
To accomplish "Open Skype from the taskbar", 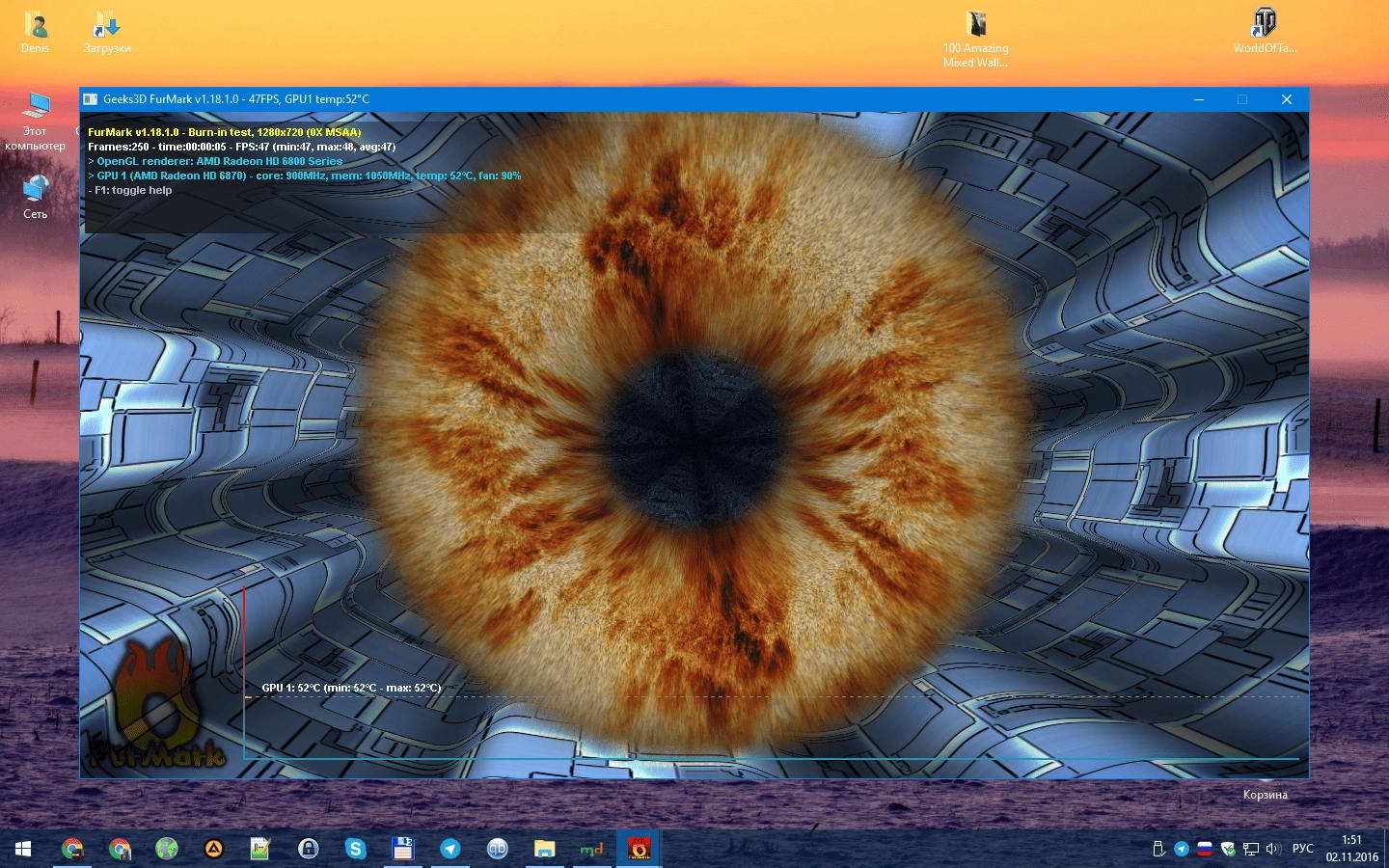I will tap(356, 849).
